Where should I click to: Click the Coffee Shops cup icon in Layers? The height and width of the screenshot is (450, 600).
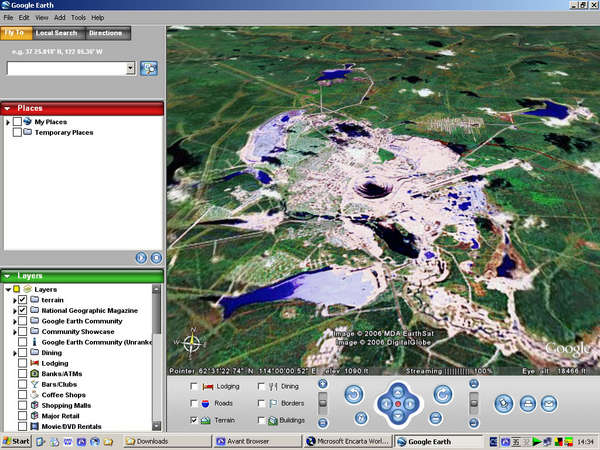pos(34,395)
